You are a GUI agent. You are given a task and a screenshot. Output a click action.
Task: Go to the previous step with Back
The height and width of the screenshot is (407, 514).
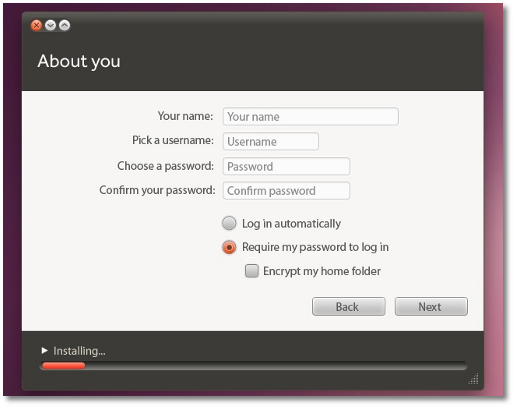tap(349, 307)
